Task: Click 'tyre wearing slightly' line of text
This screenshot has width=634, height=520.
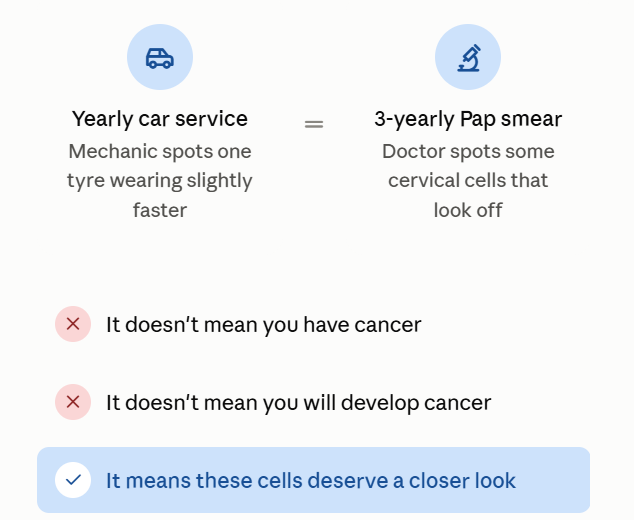Action: (160, 181)
